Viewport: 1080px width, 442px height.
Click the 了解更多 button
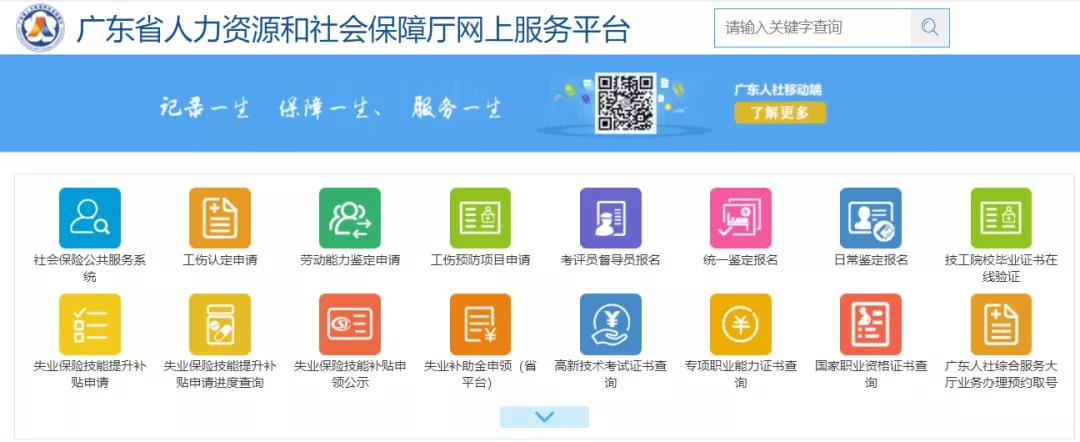pos(780,113)
